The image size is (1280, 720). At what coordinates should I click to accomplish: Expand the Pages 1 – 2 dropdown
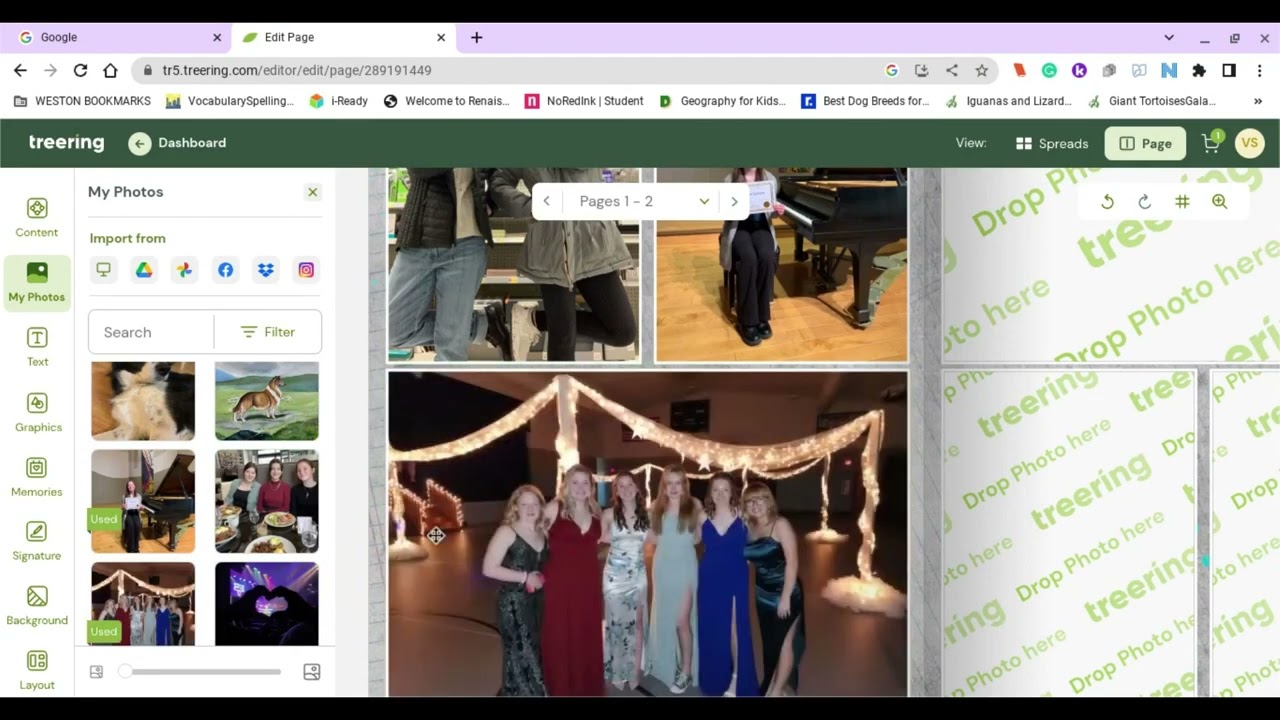644,202
